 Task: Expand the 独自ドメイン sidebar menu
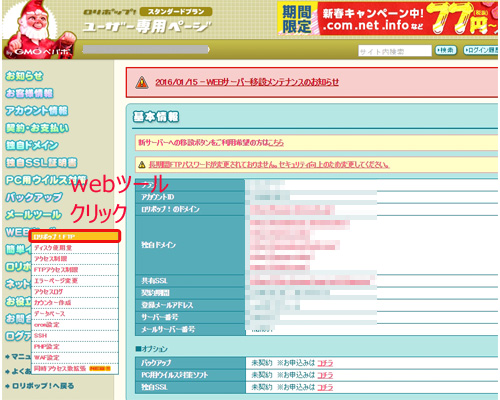(x=32, y=145)
